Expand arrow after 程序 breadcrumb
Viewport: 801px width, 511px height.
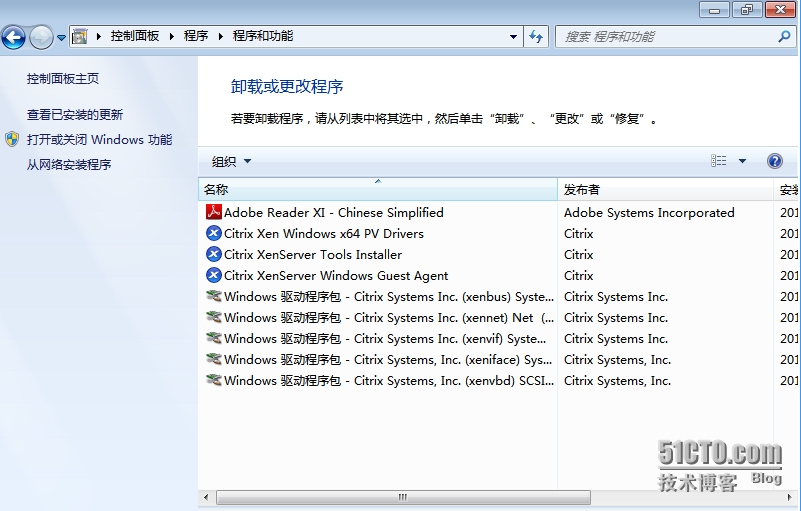coord(221,36)
